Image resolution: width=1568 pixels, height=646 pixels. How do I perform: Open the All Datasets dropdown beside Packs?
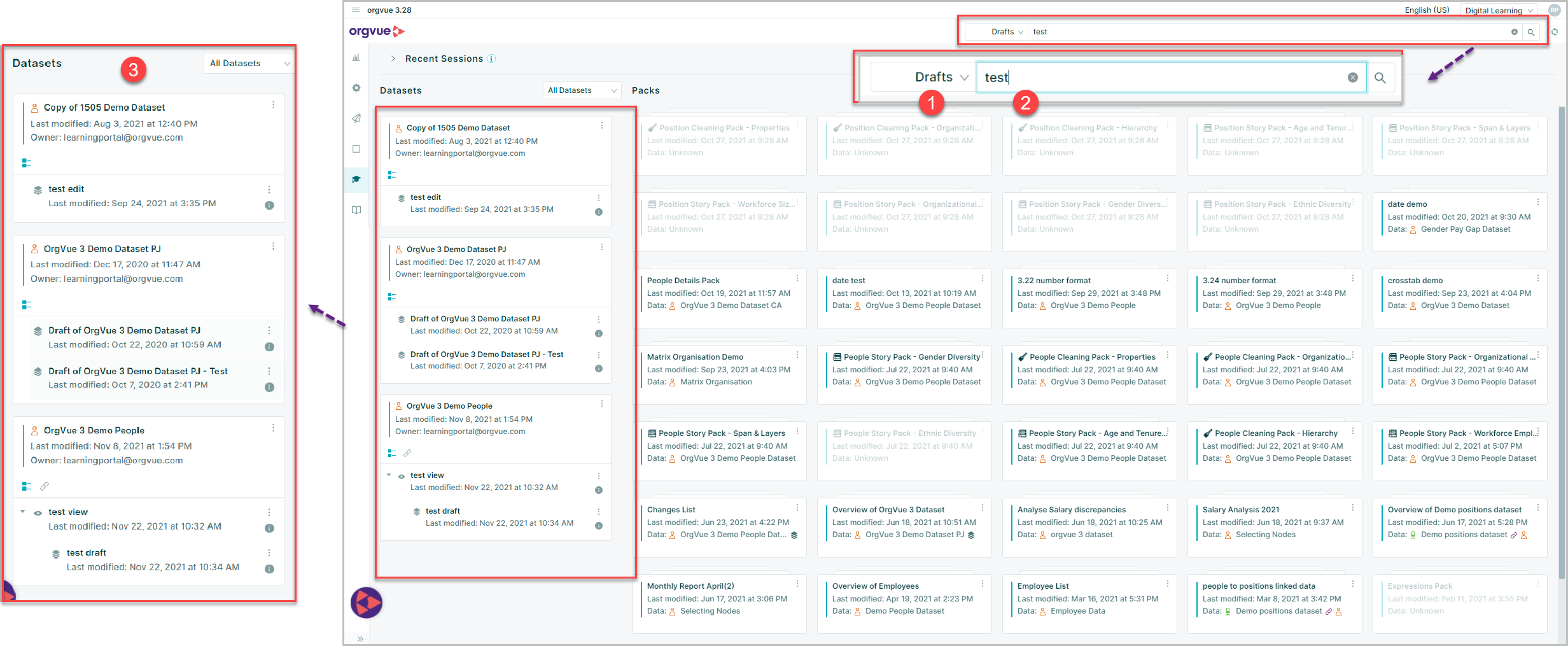tap(582, 90)
